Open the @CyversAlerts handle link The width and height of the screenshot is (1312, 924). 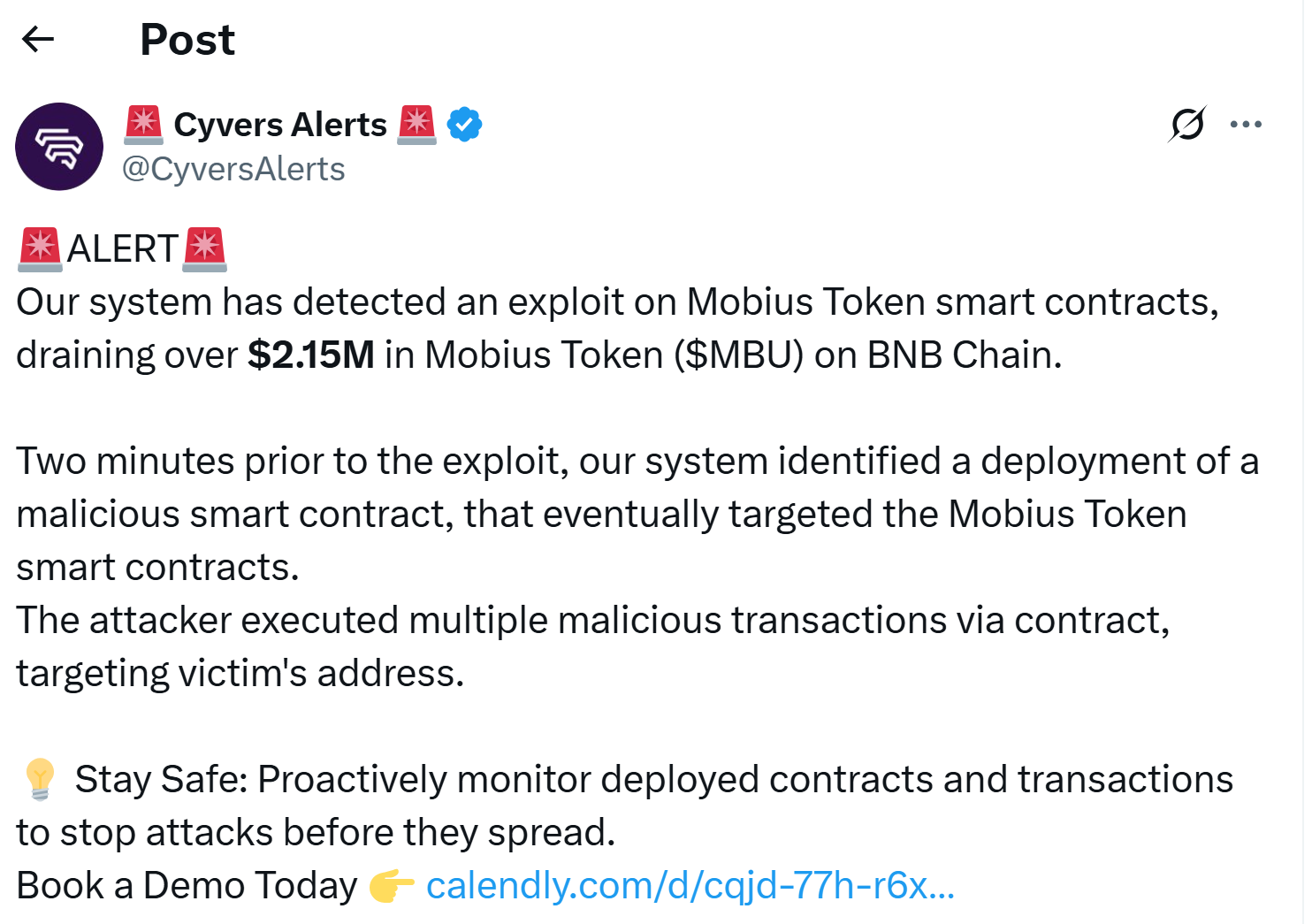(x=233, y=169)
